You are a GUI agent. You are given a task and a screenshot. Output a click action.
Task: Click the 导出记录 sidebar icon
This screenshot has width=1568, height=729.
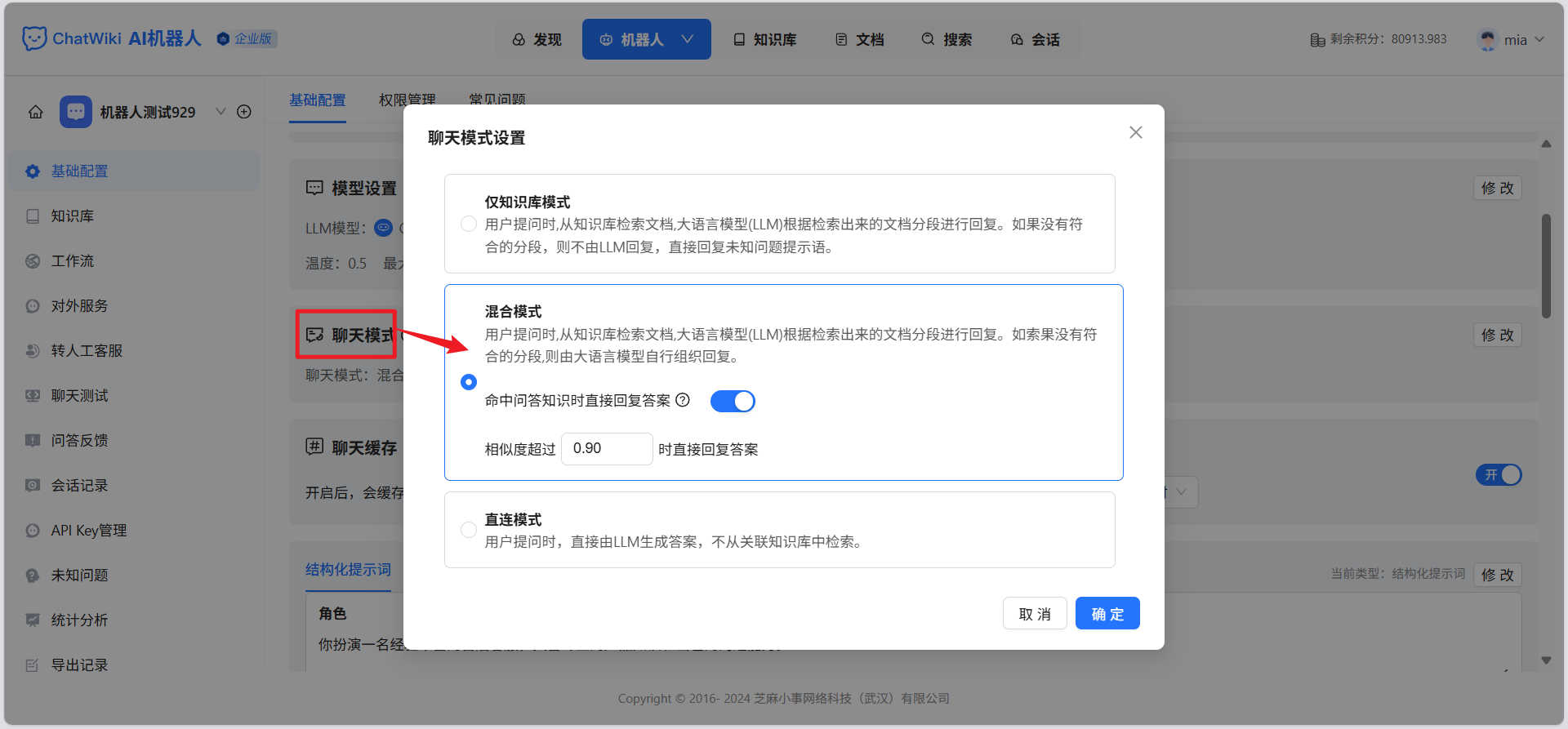(33, 665)
